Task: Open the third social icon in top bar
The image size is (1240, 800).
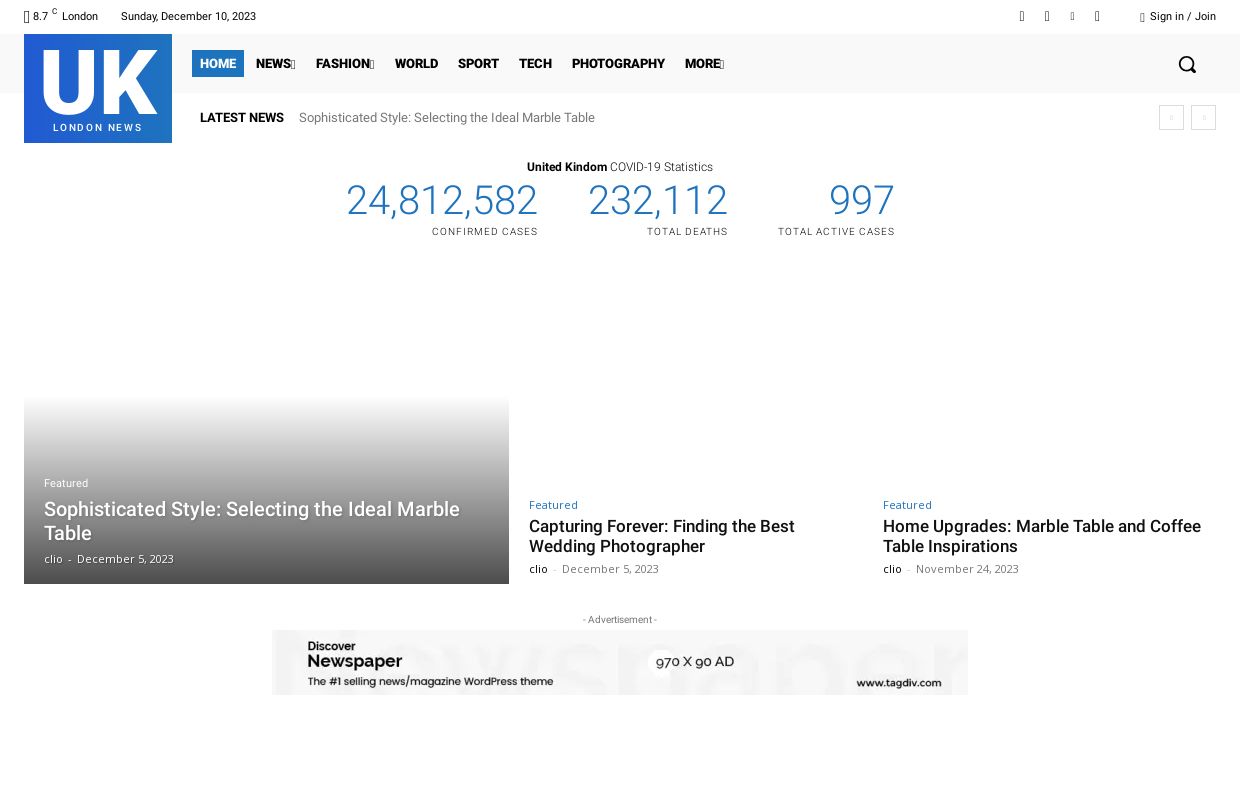Action: [x=1072, y=16]
